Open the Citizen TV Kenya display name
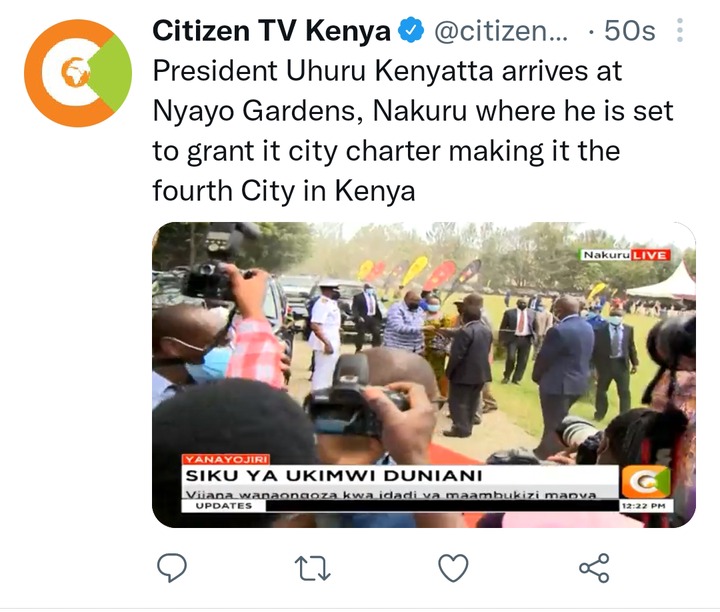The image size is (720, 612). (x=271, y=31)
